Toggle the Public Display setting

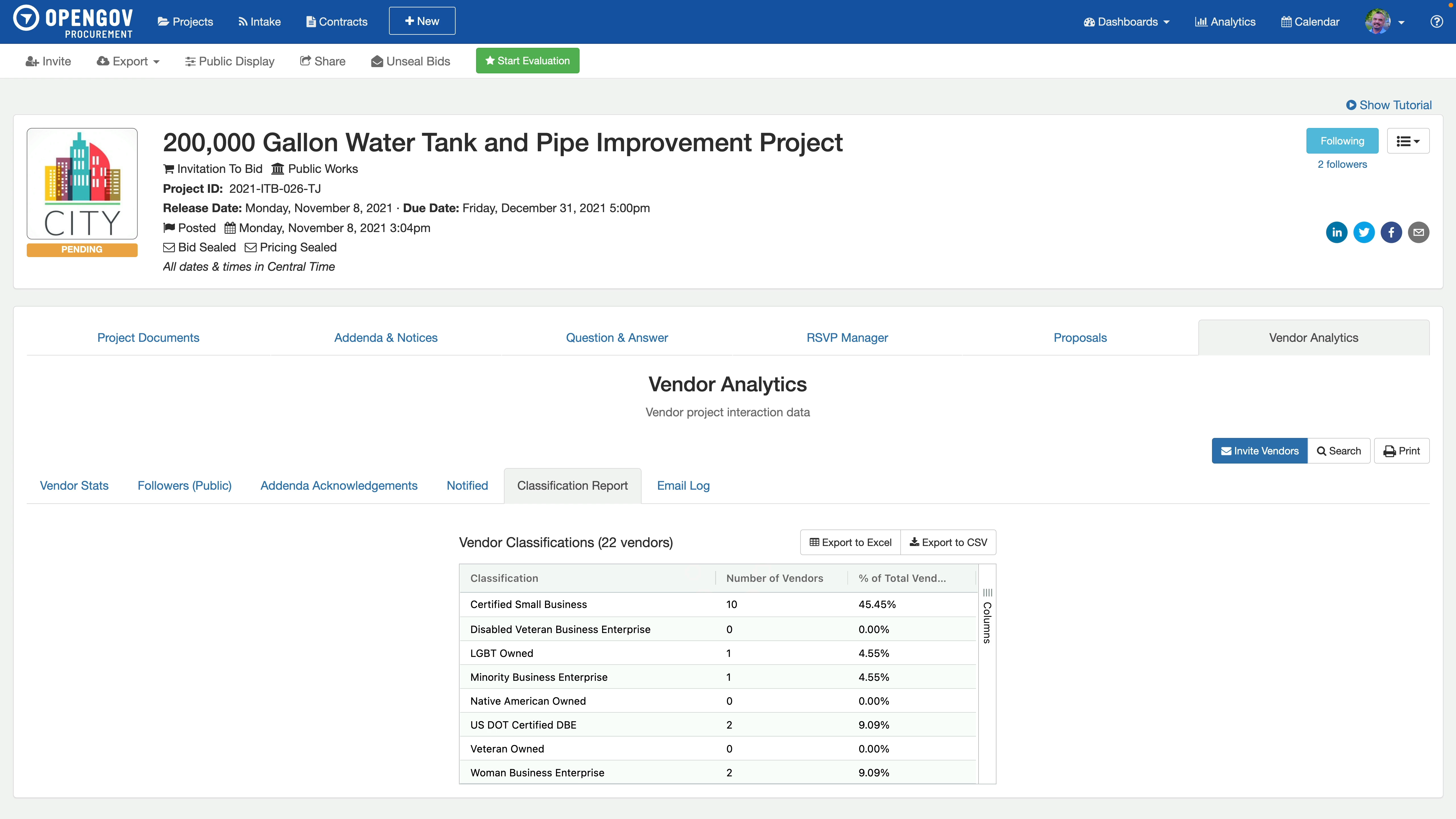(x=229, y=61)
